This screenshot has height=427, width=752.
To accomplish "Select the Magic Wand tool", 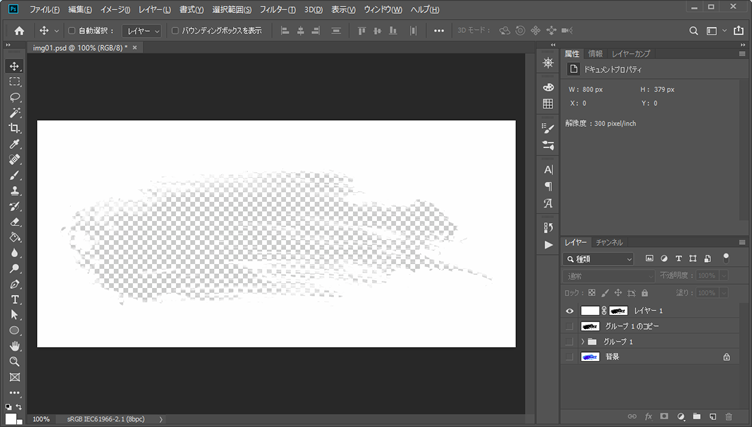I will tap(14, 113).
